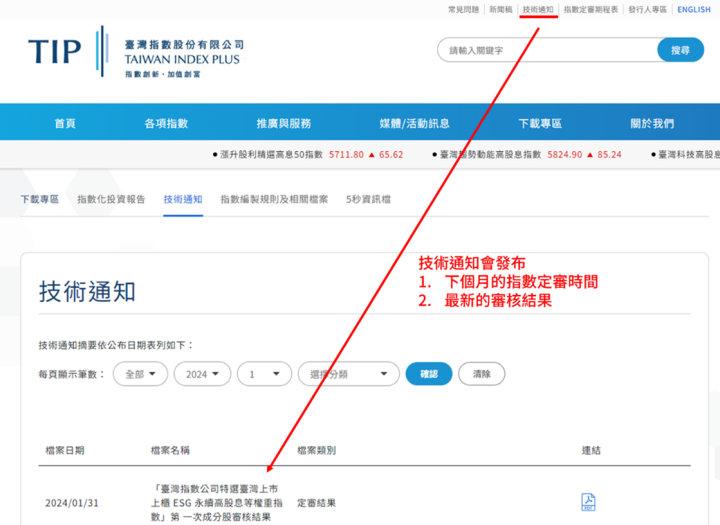The height and width of the screenshot is (525, 720).
Task: Click the TIP Taiwan Index Plus logo
Action: click(136, 51)
